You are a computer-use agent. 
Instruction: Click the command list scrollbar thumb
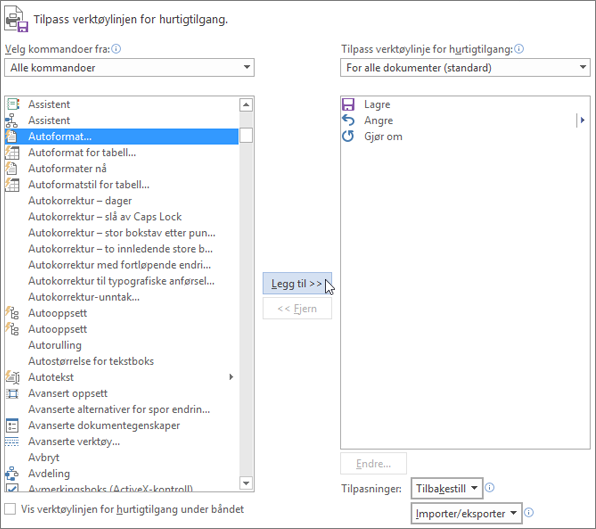(x=246, y=136)
